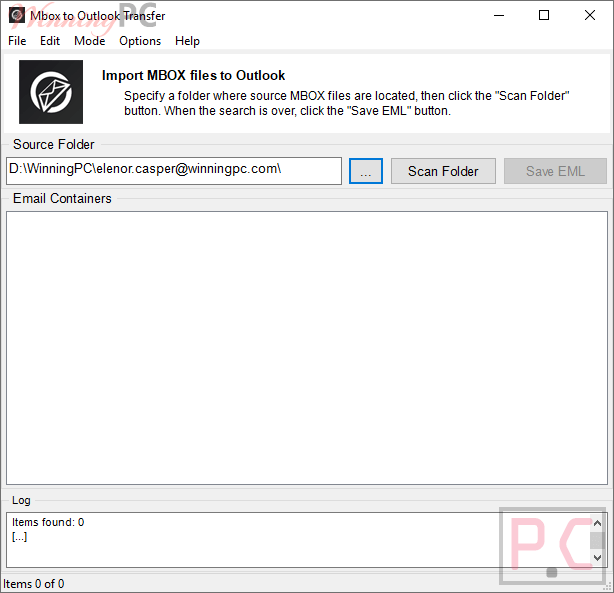Click the "Items 0 of 0" status bar text

click(x=34, y=584)
